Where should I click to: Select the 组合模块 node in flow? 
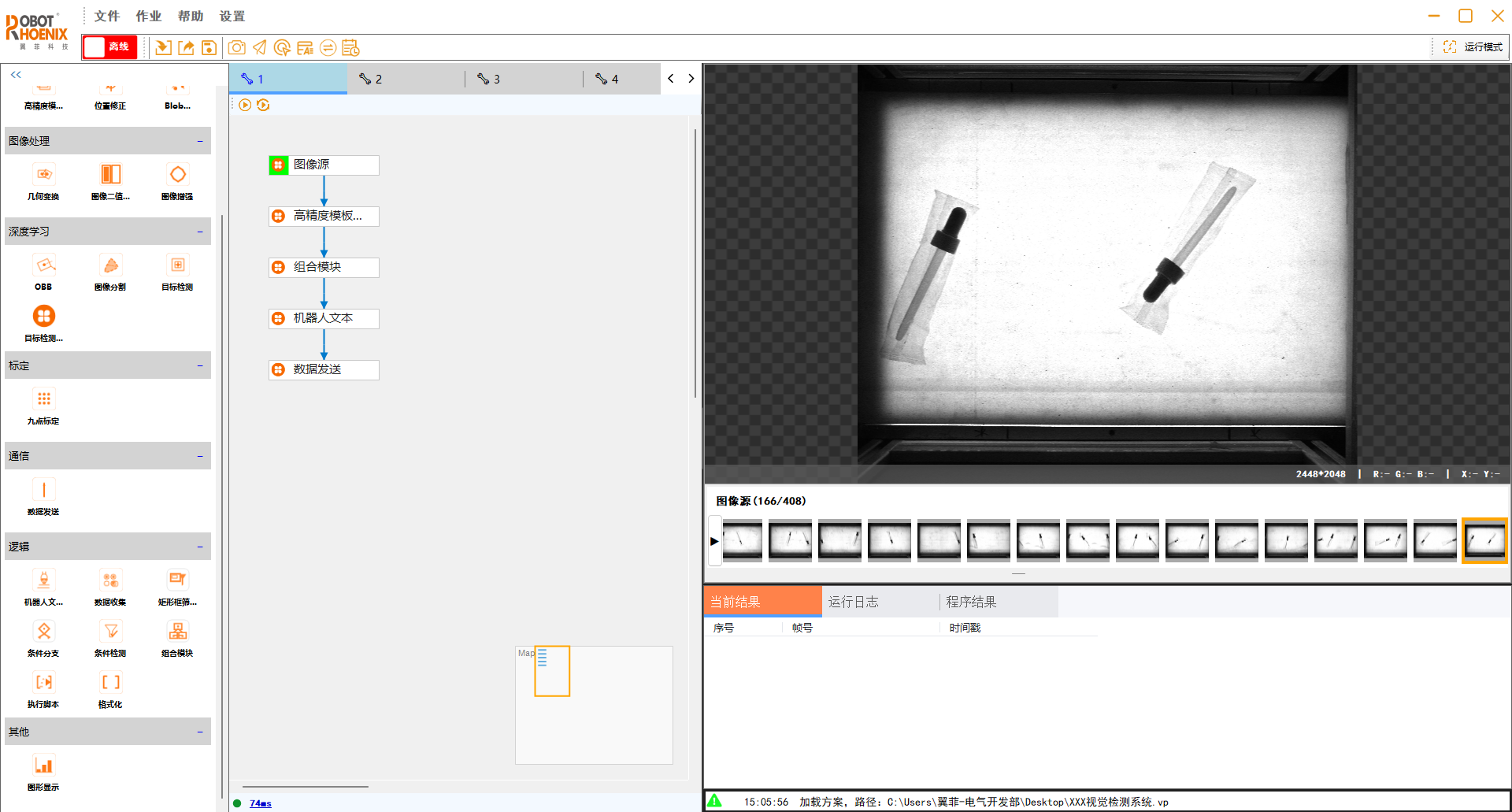point(324,267)
